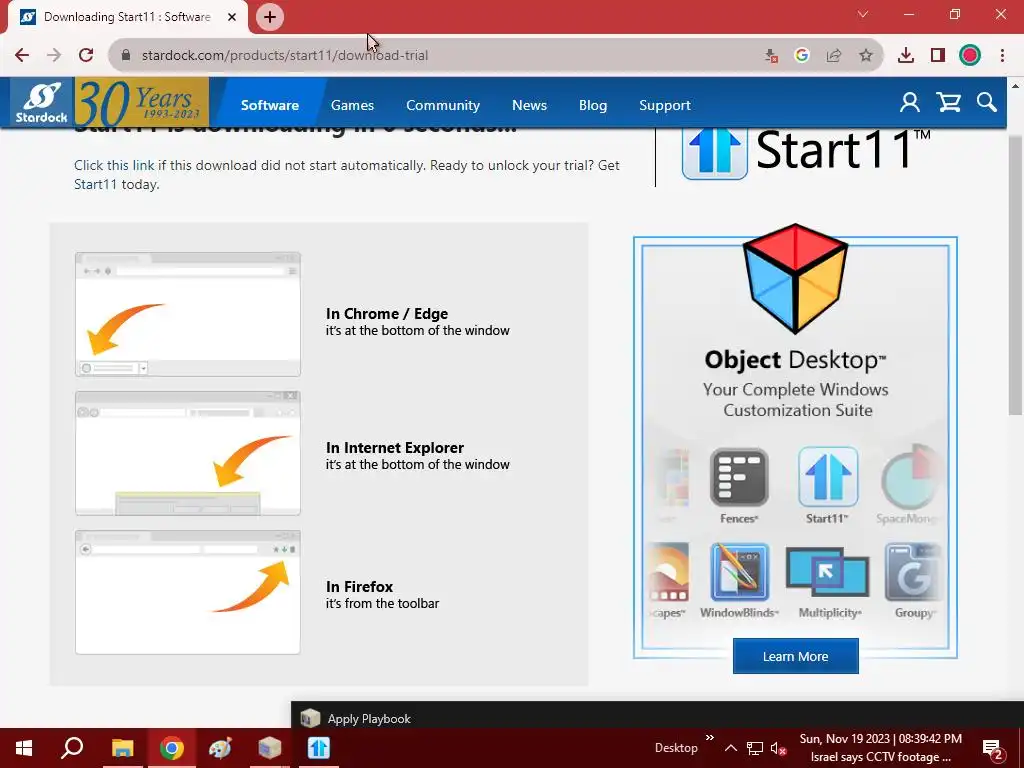Expand the Desktop toolbar chevron

709,738
